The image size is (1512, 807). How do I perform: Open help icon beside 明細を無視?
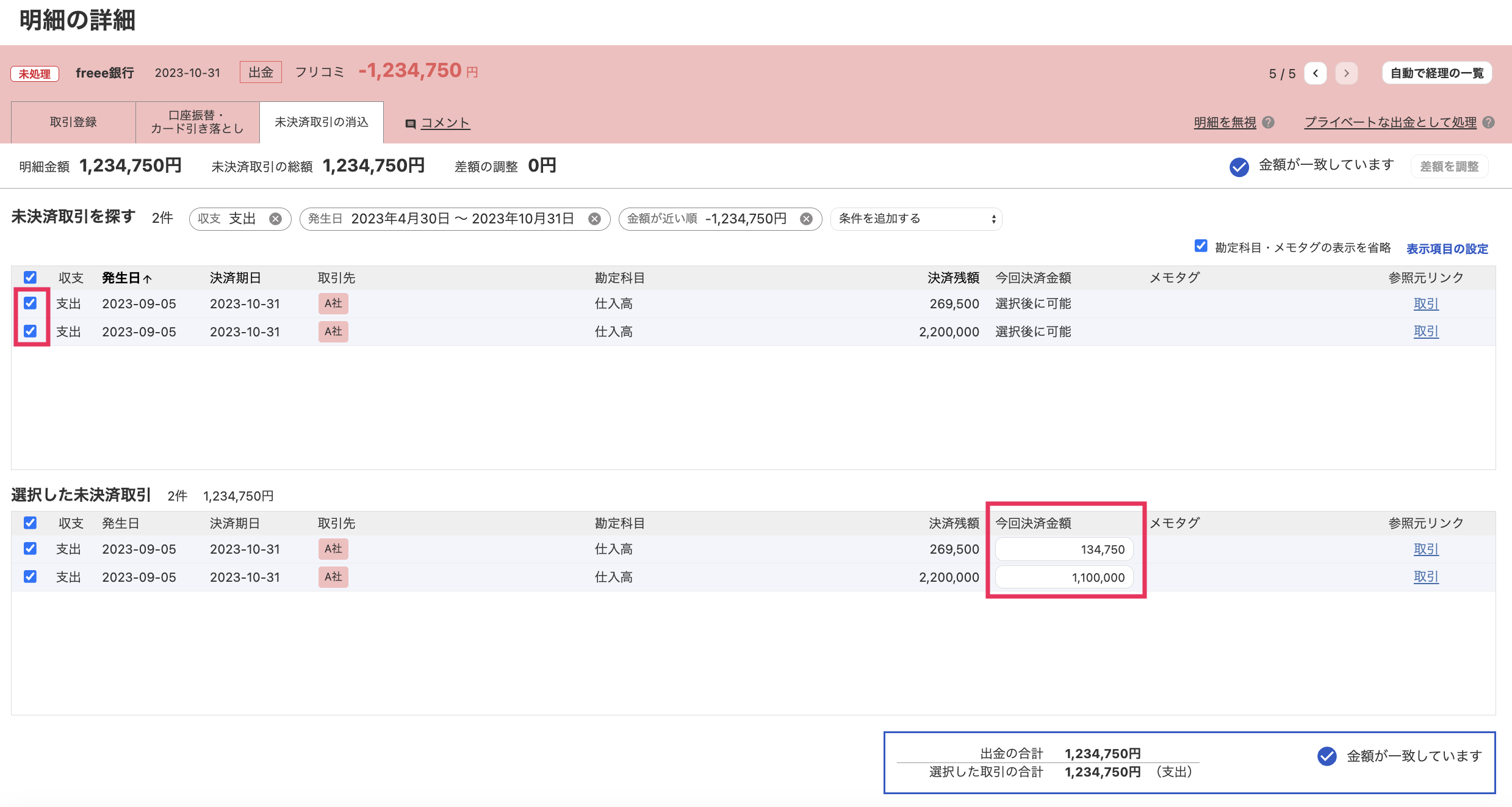coord(1269,122)
